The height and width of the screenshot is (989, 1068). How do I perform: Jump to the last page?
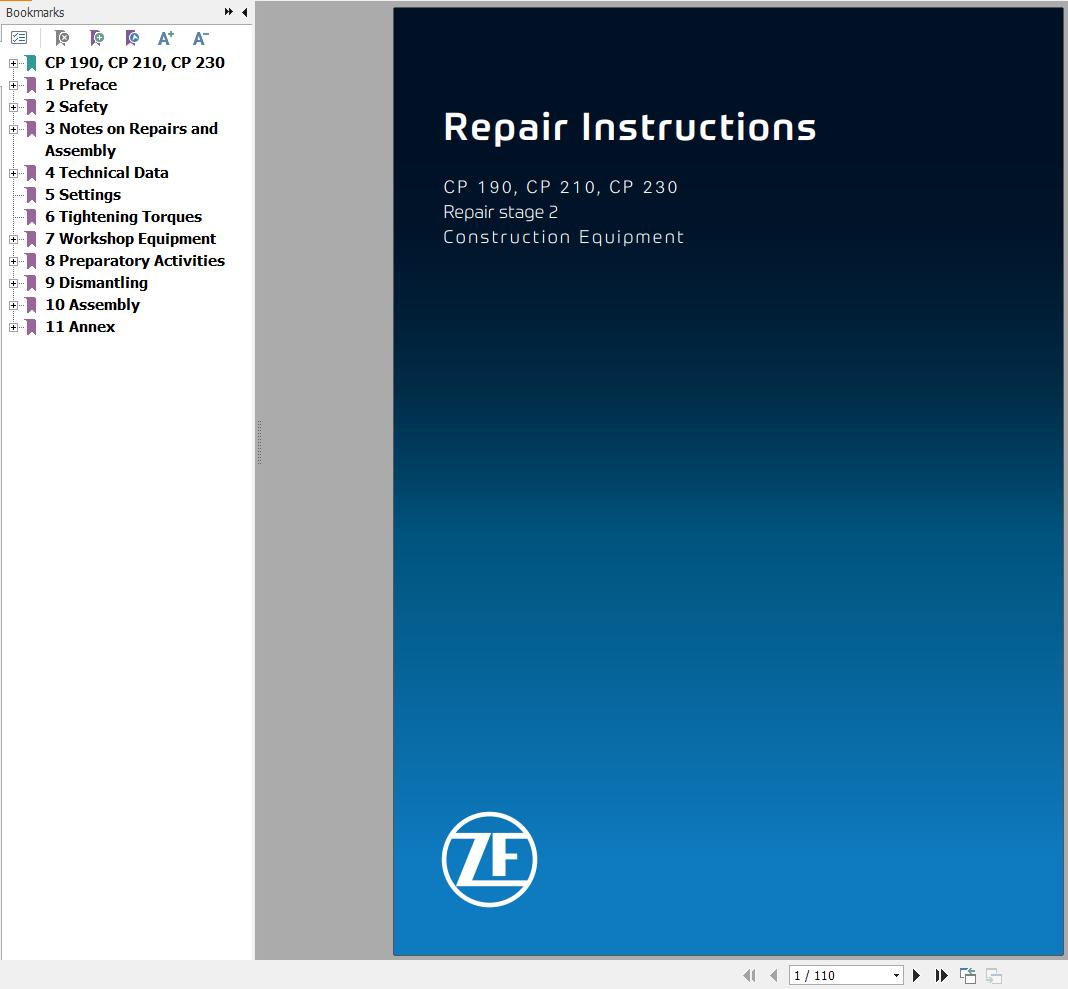(942, 975)
